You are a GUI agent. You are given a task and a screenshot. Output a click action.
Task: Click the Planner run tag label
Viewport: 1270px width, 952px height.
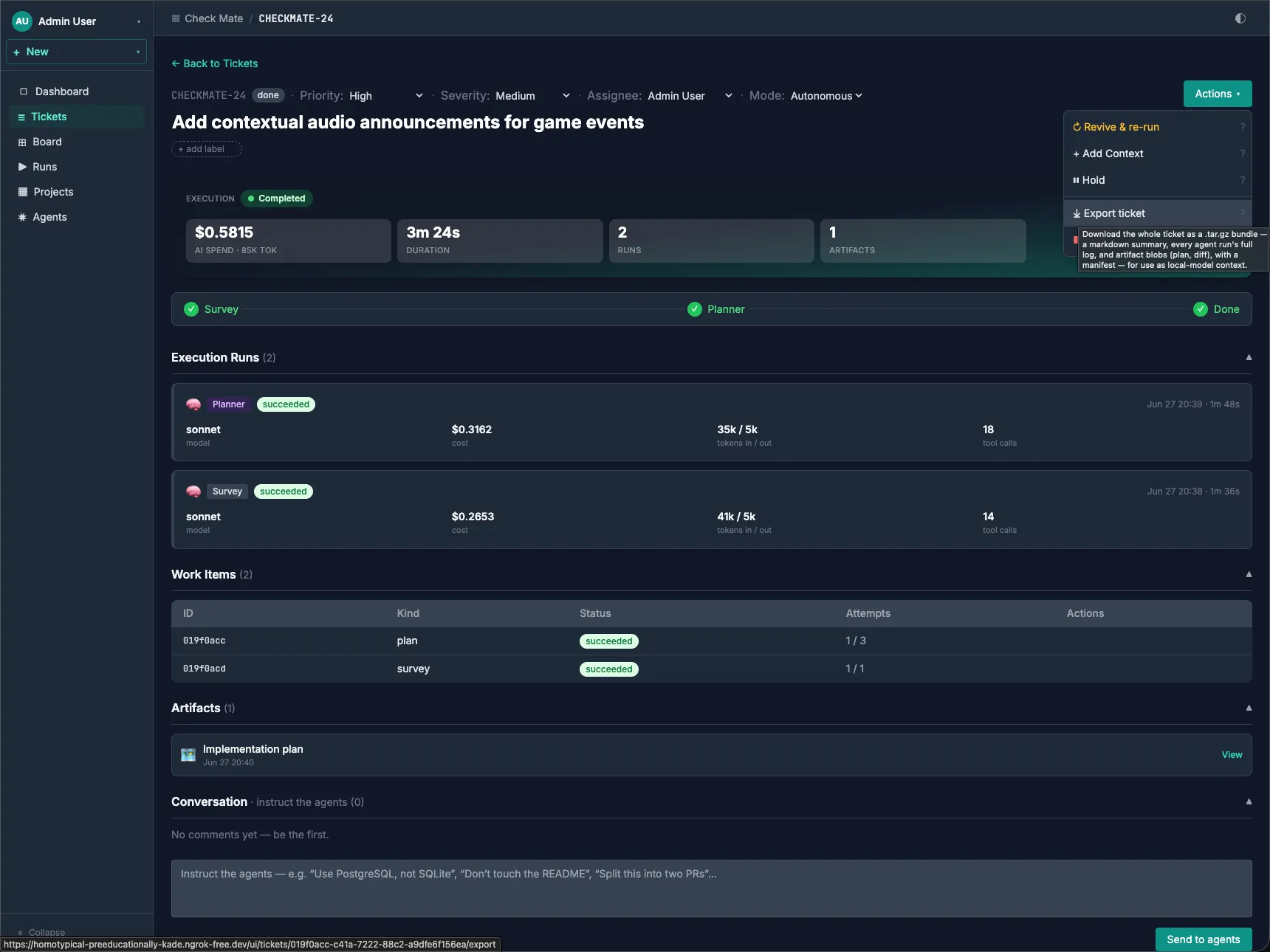coord(228,404)
